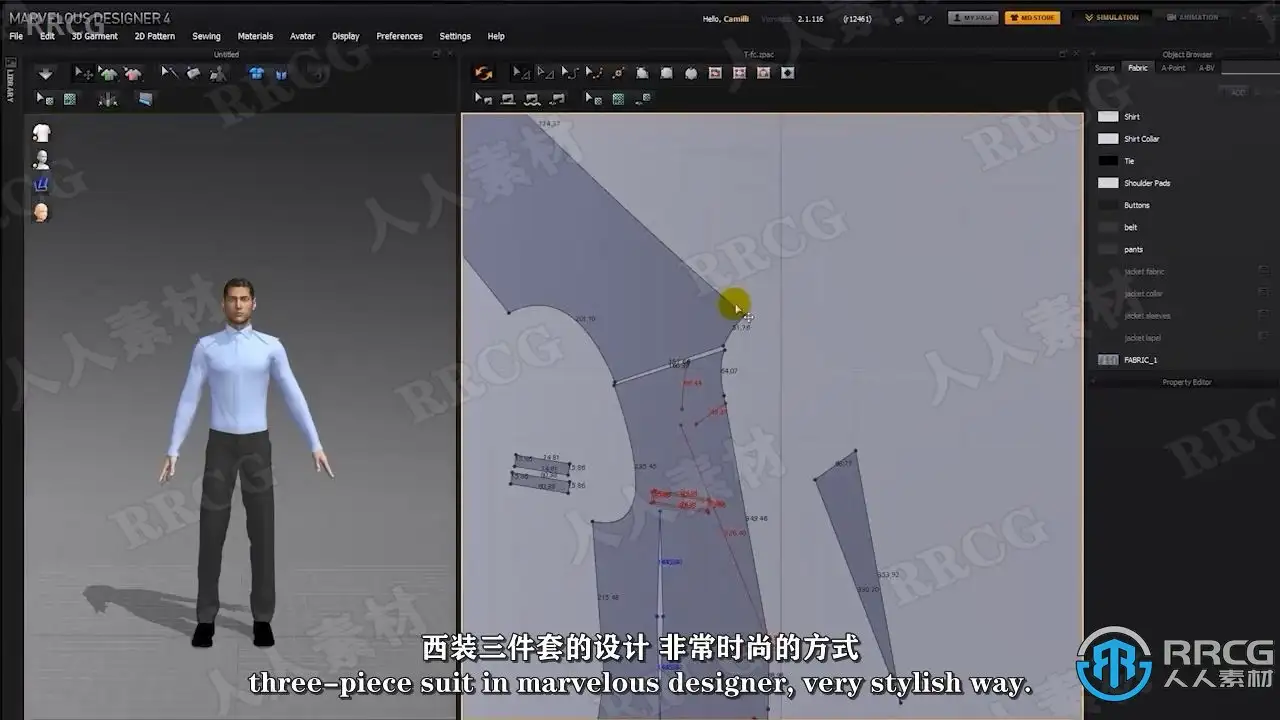The height and width of the screenshot is (720, 1280).
Task: Click the blue open-book garment icon
Action: pos(281,73)
